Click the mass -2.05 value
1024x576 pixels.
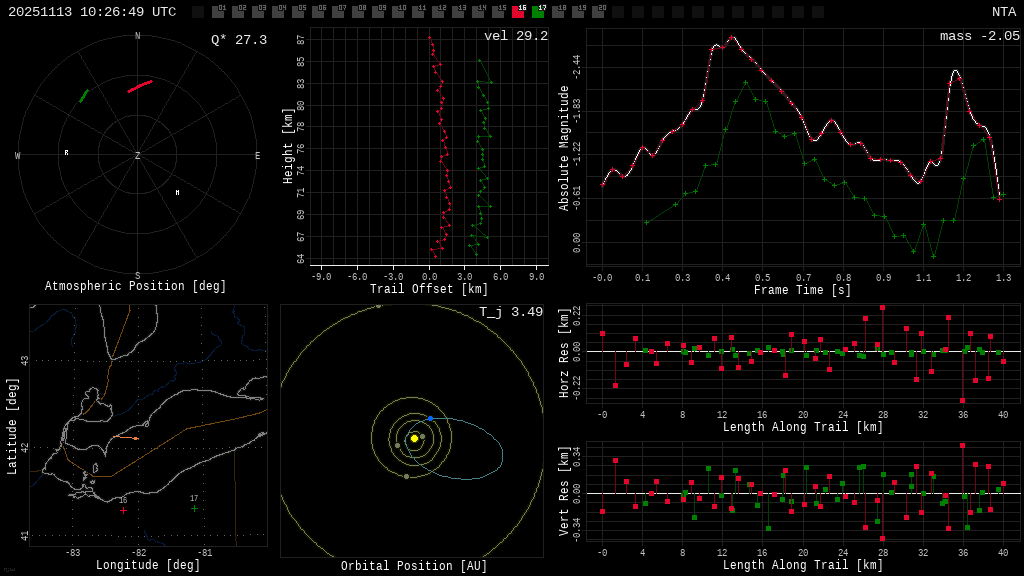tap(980, 36)
